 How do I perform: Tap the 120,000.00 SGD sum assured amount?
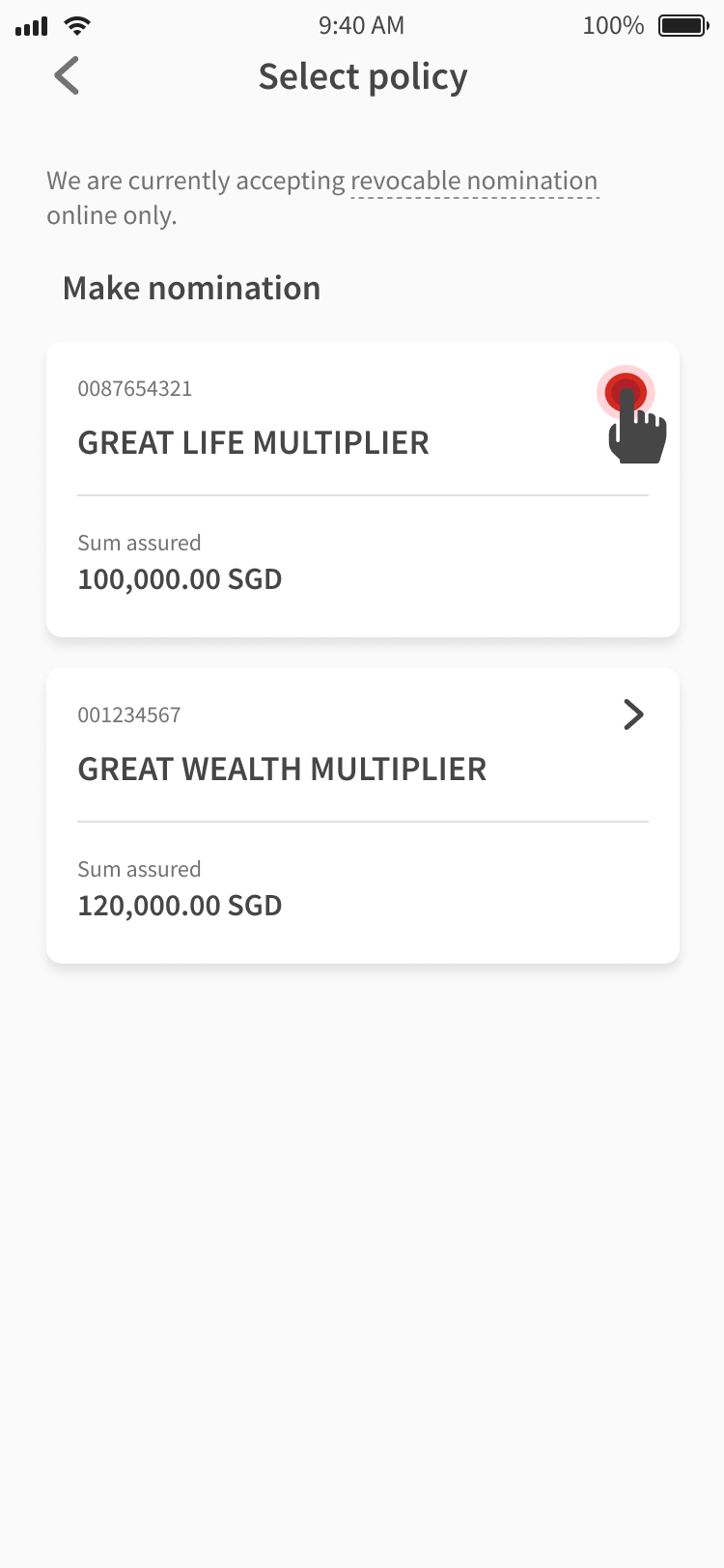(180, 906)
